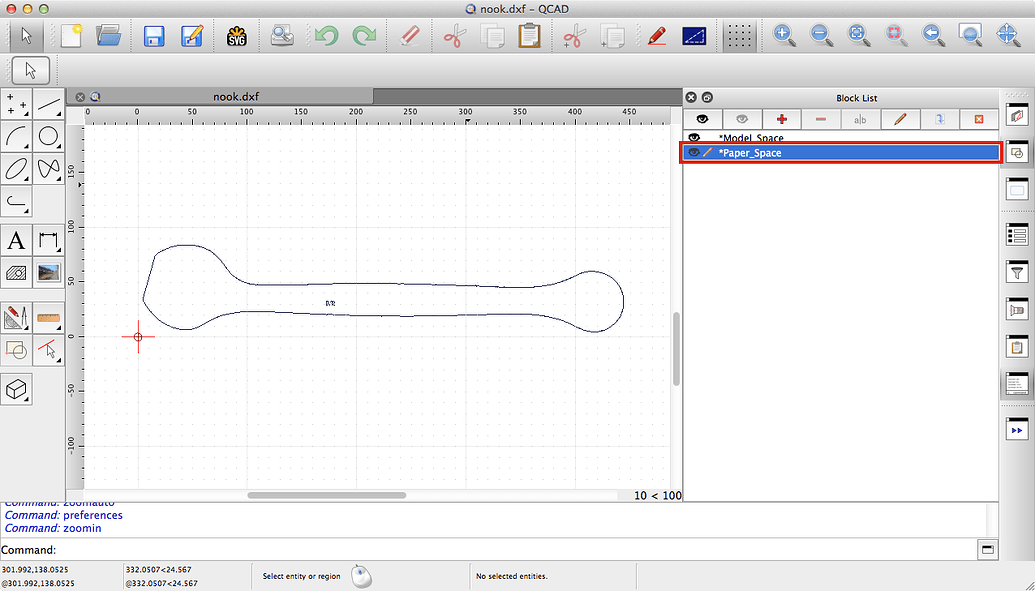Remove the selected block
The image size is (1035, 591).
820,119
